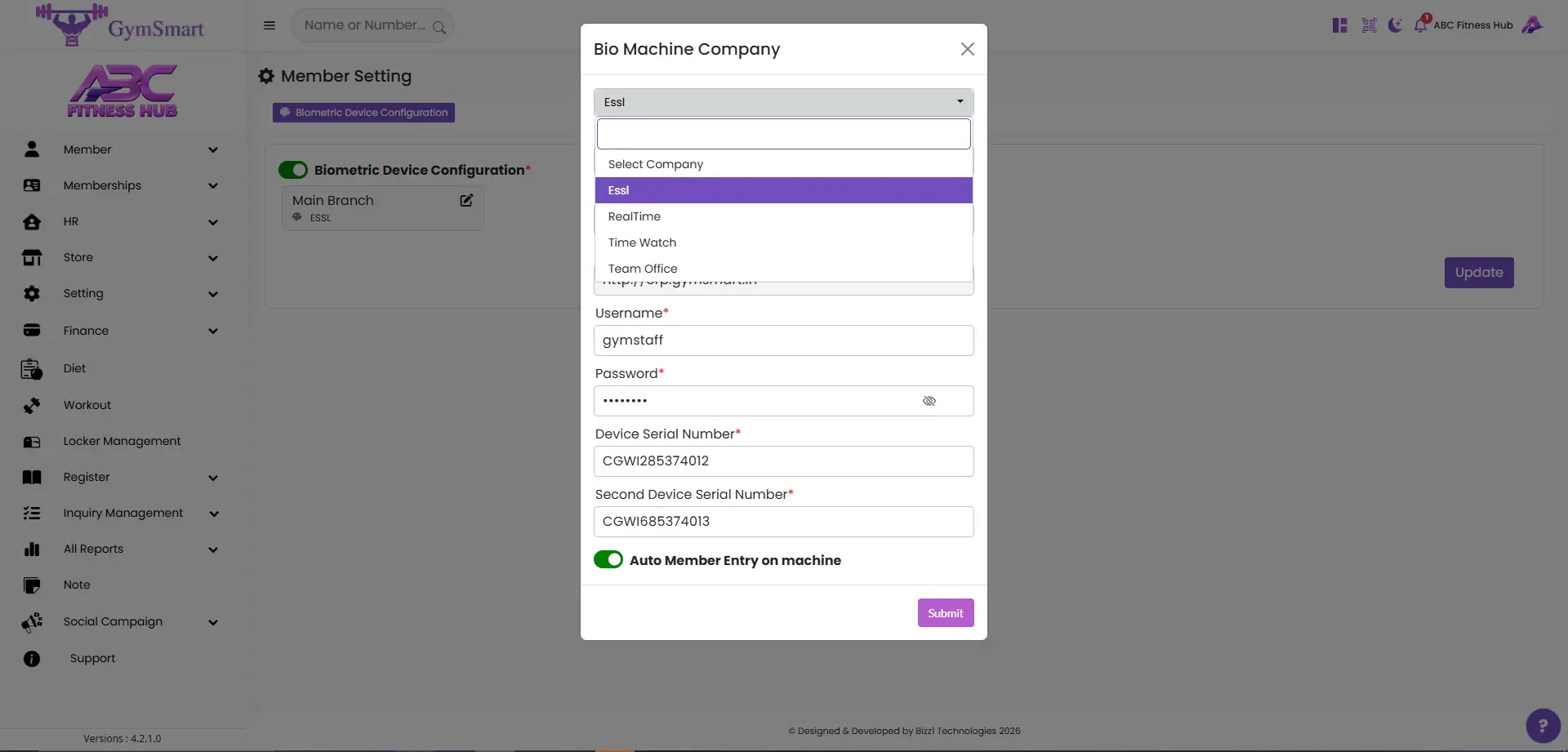The image size is (1568, 752).
Task: Open the Locker Management icon
Action: click(x=32, y=442)
